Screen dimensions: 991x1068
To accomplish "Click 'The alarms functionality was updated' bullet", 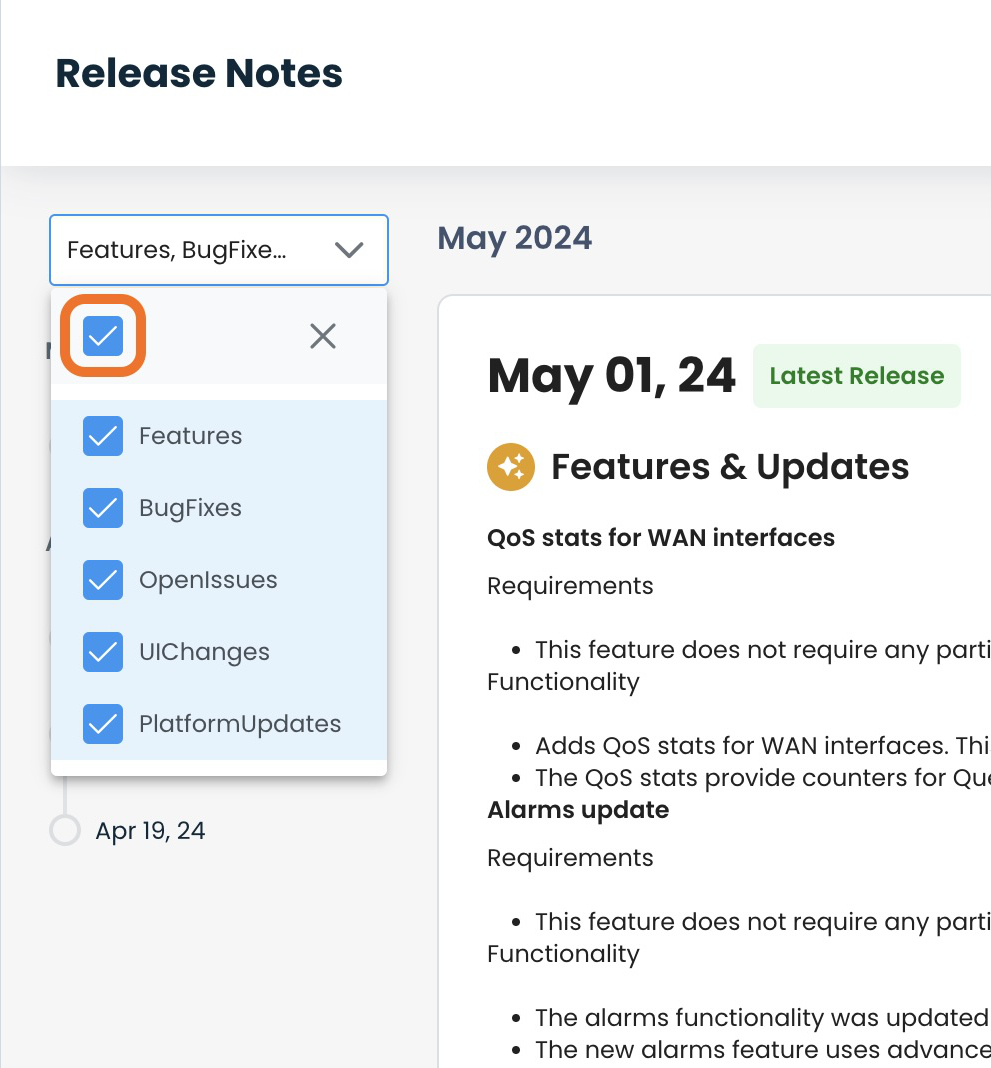I will click(x=763, y=1017).
